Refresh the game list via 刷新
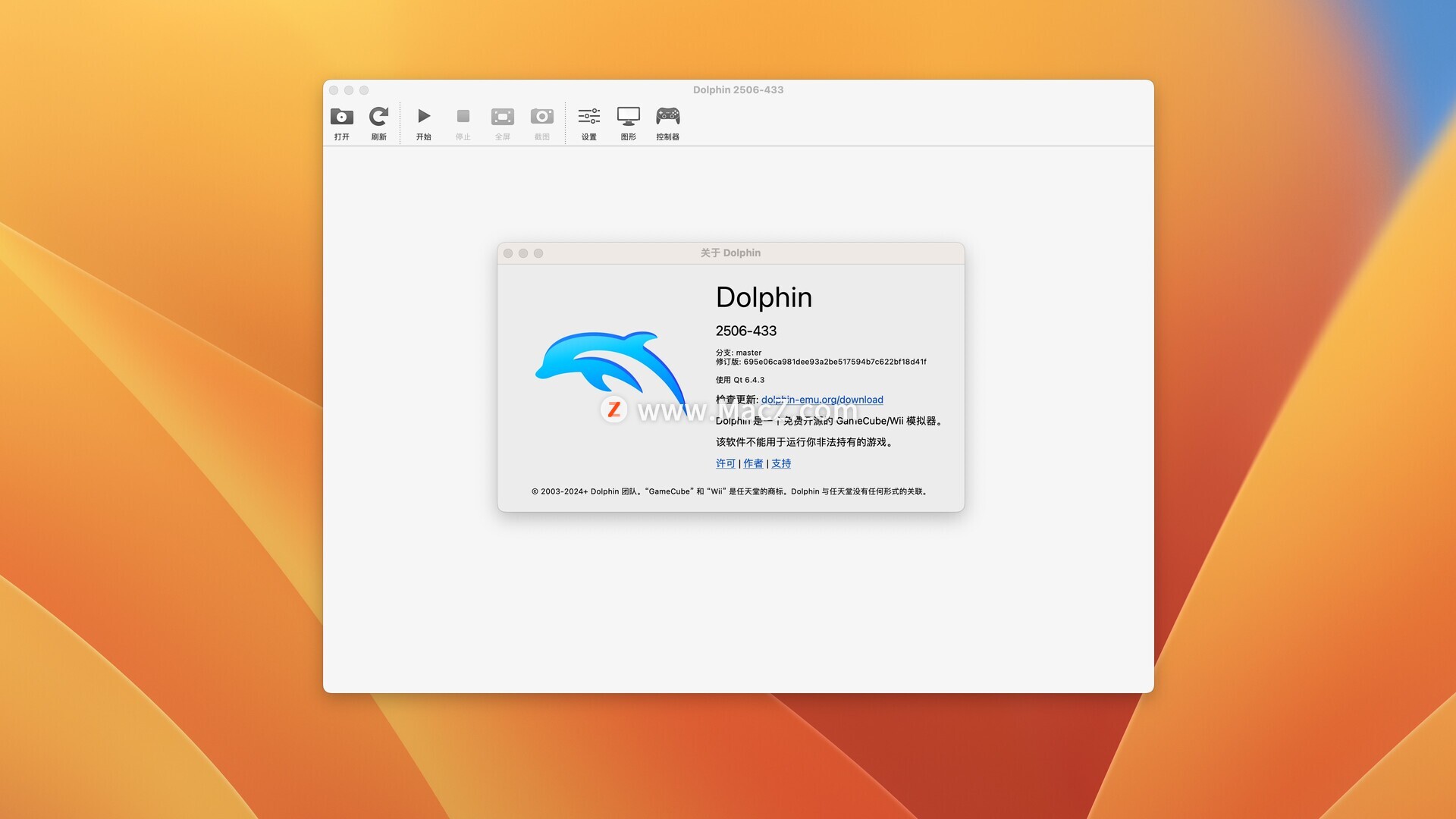 coord(378,124)
